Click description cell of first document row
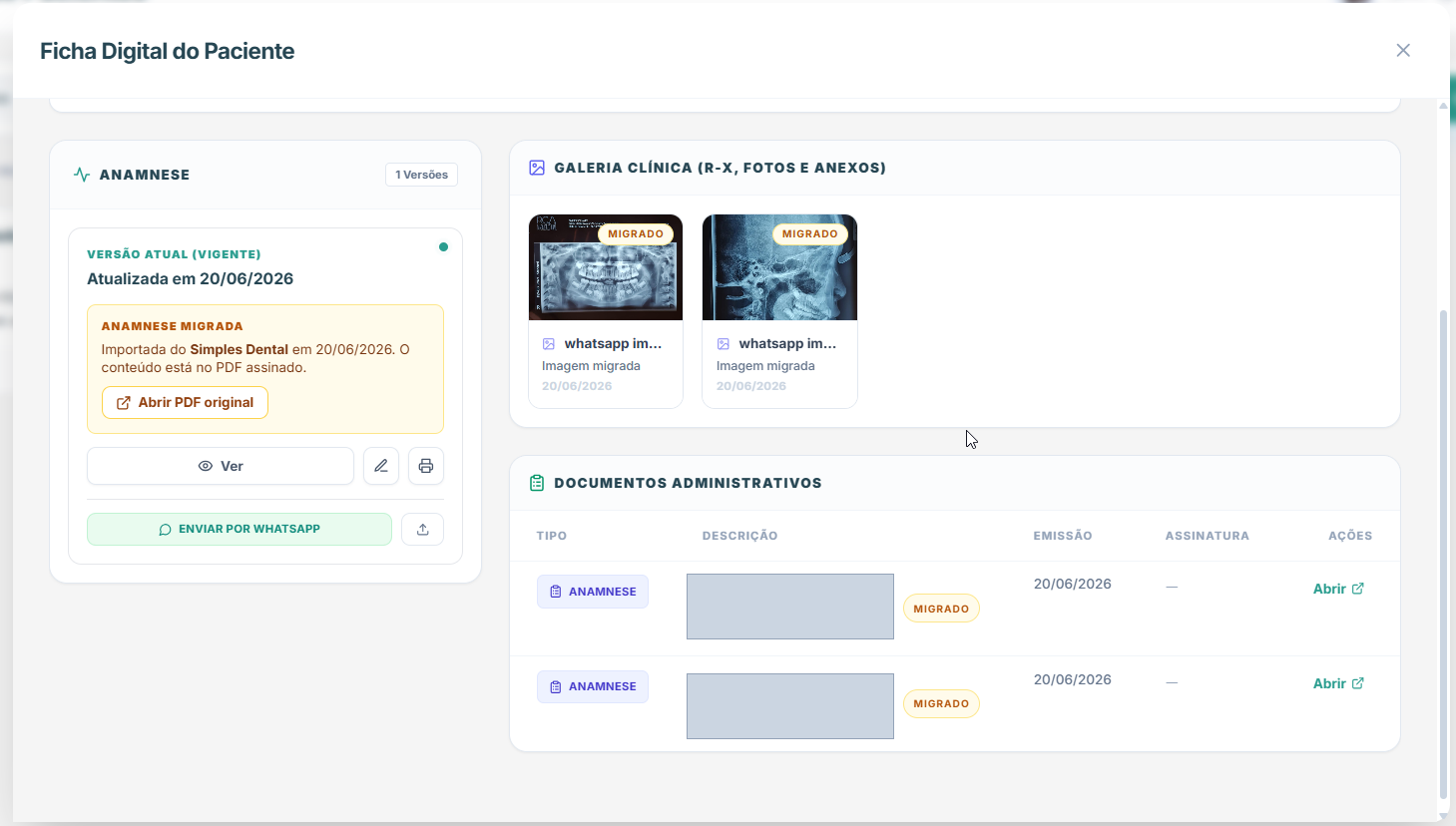Viewport: 1456px width, 826px height. point(790,607)
